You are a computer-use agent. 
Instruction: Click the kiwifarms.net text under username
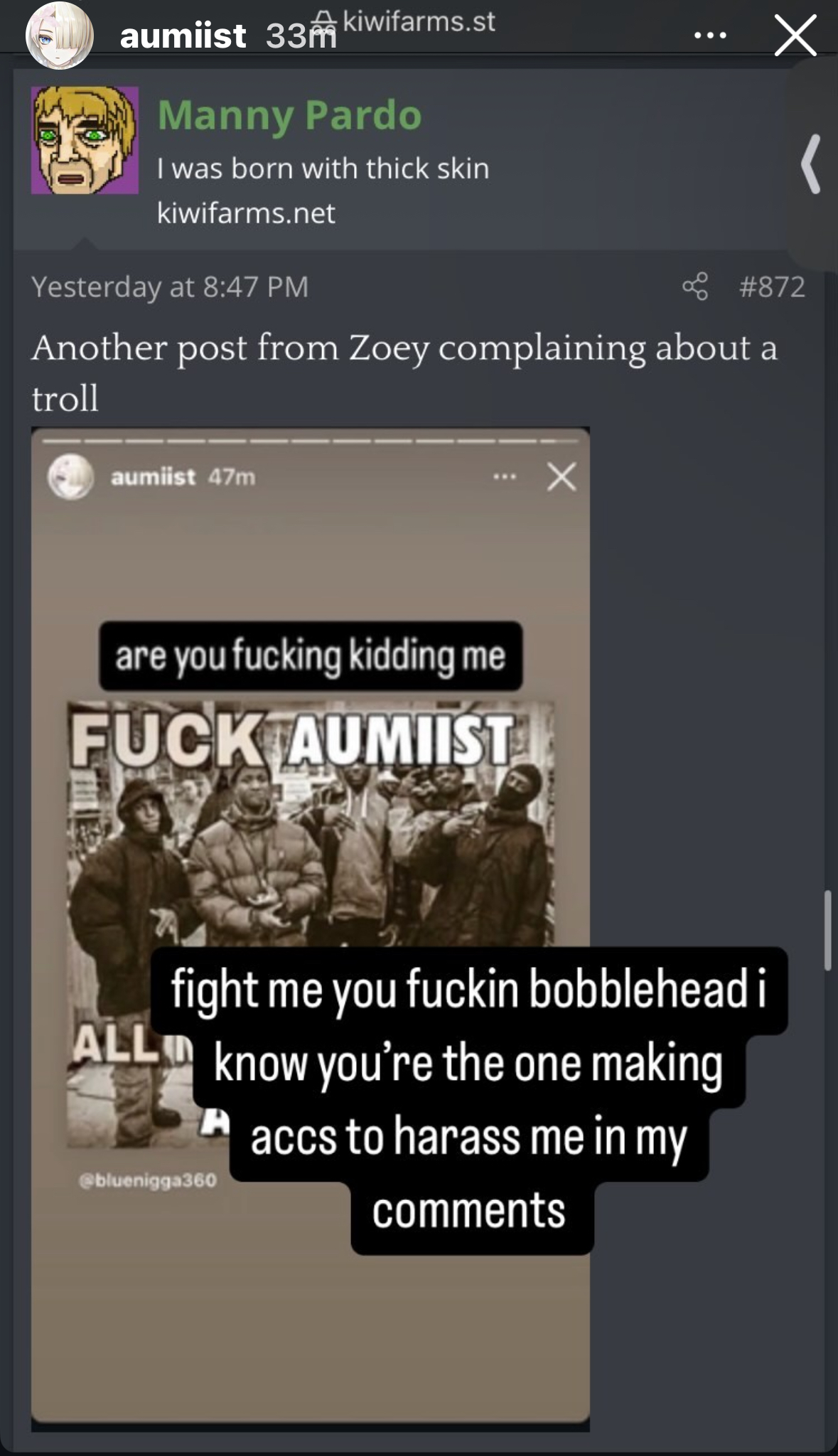pyautogui.click(x=246, y=213)
